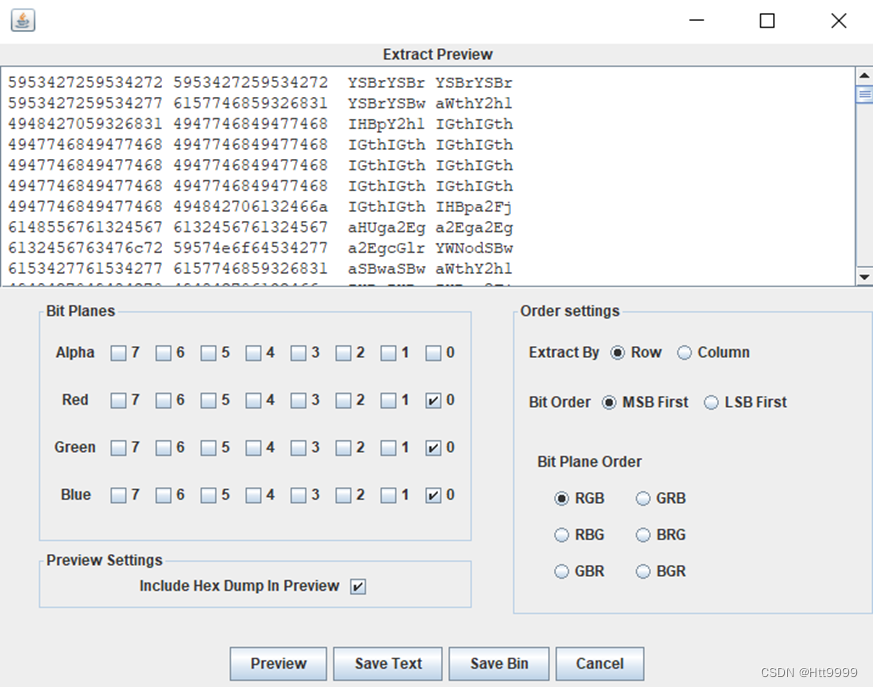Image resolution: width=873 pixels, height=687 pixels.
Task: Check Red bit plane 2
Action: coord(344,400)
